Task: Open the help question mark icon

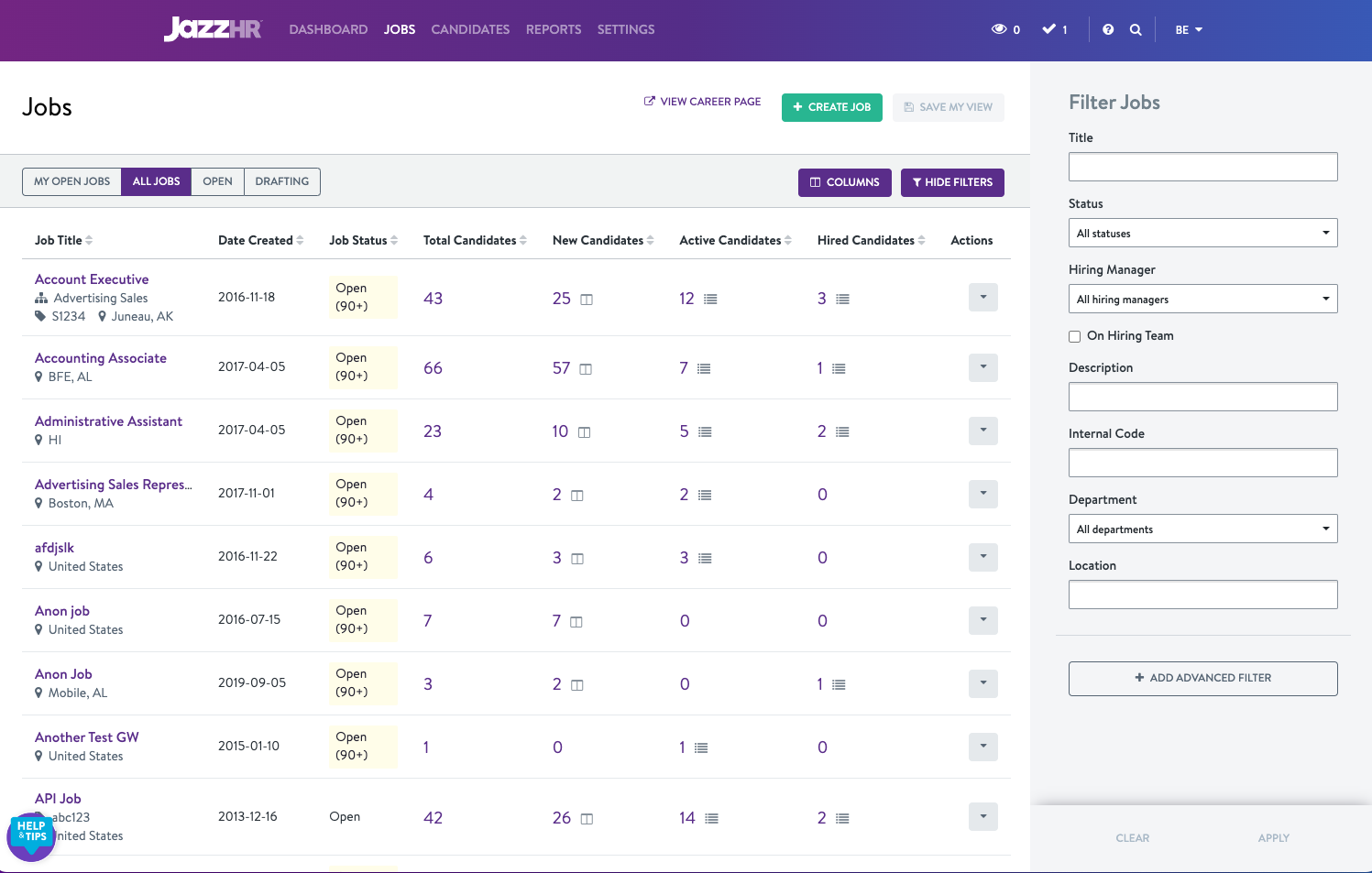Action: point(1108,29)
